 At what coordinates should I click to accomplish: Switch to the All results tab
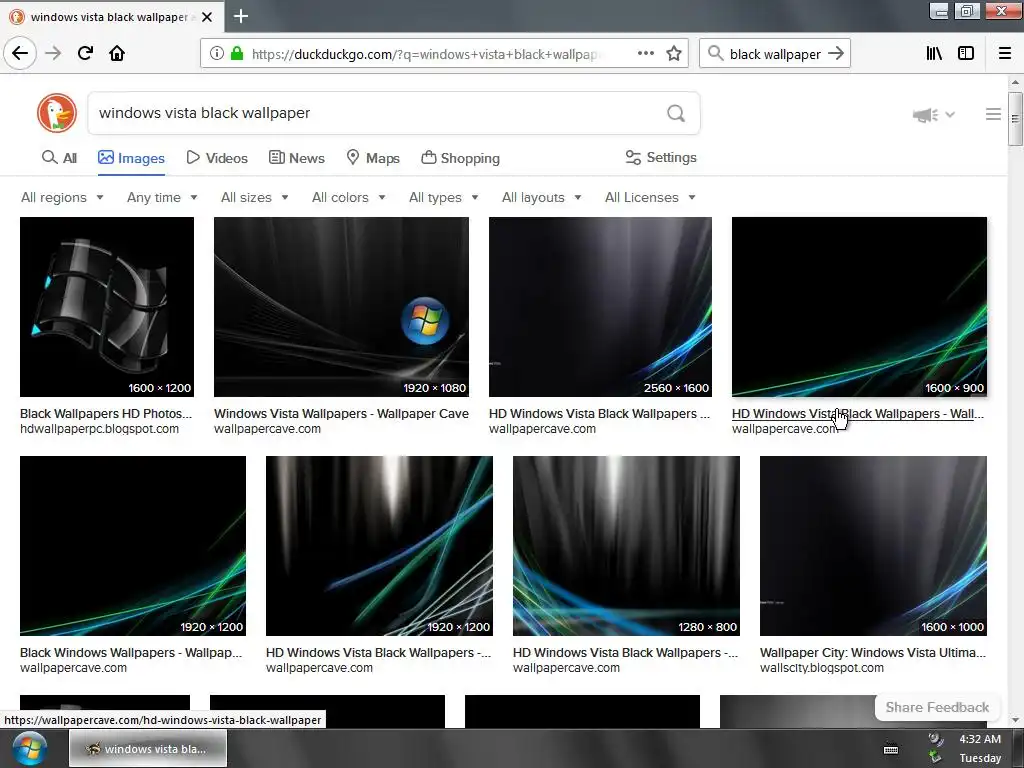pyautogui.click(x=59, y=158)
